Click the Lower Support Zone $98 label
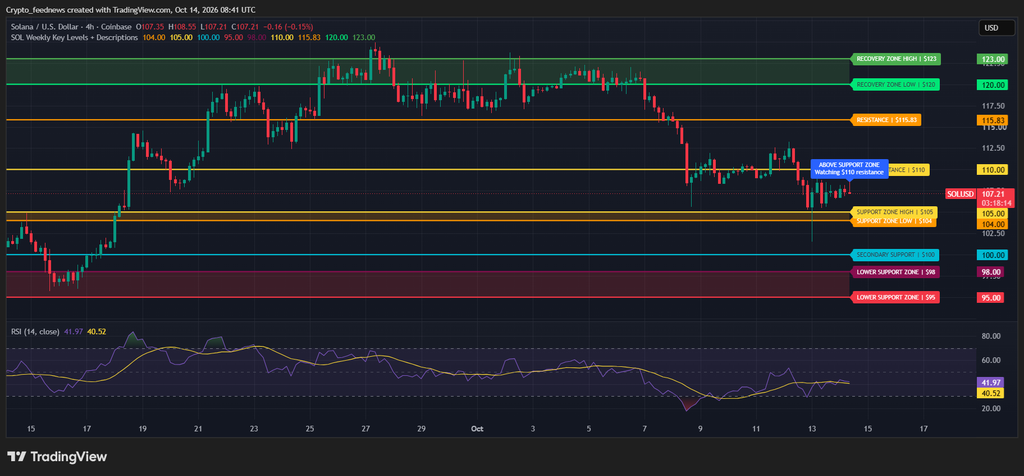 [x=896, y=272]
